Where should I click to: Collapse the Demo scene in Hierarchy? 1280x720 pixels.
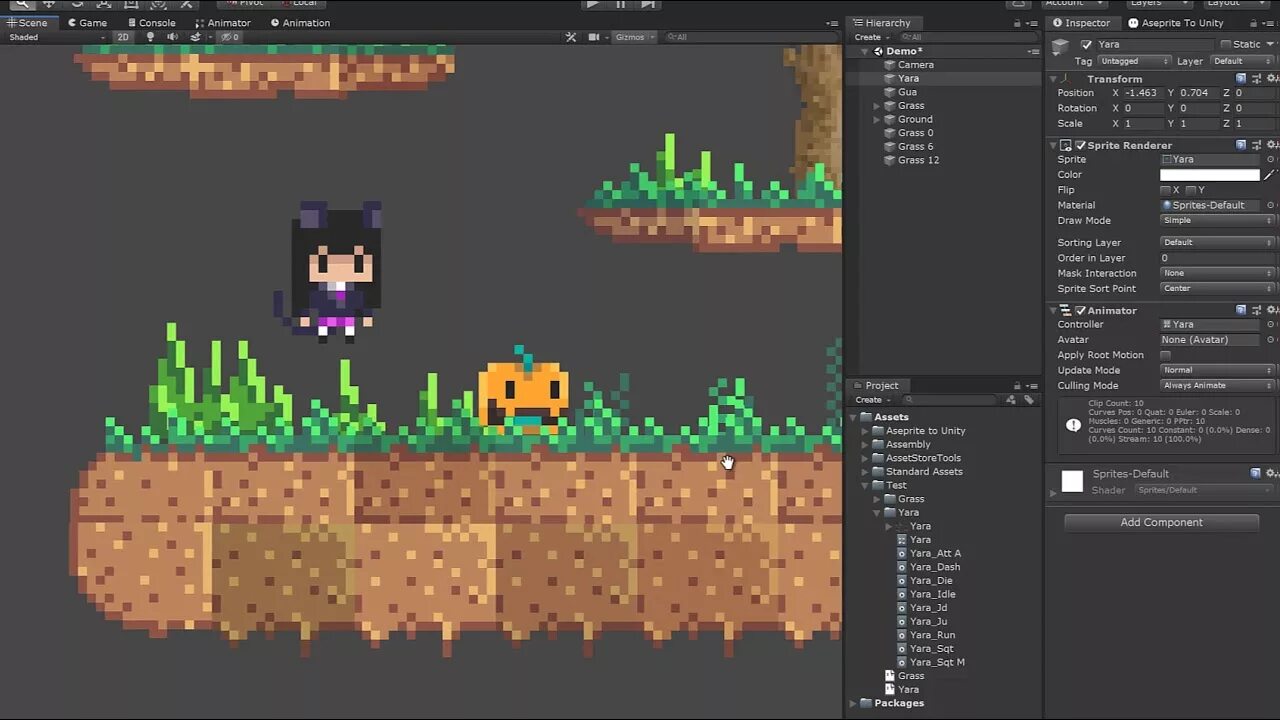click(865, 51)
